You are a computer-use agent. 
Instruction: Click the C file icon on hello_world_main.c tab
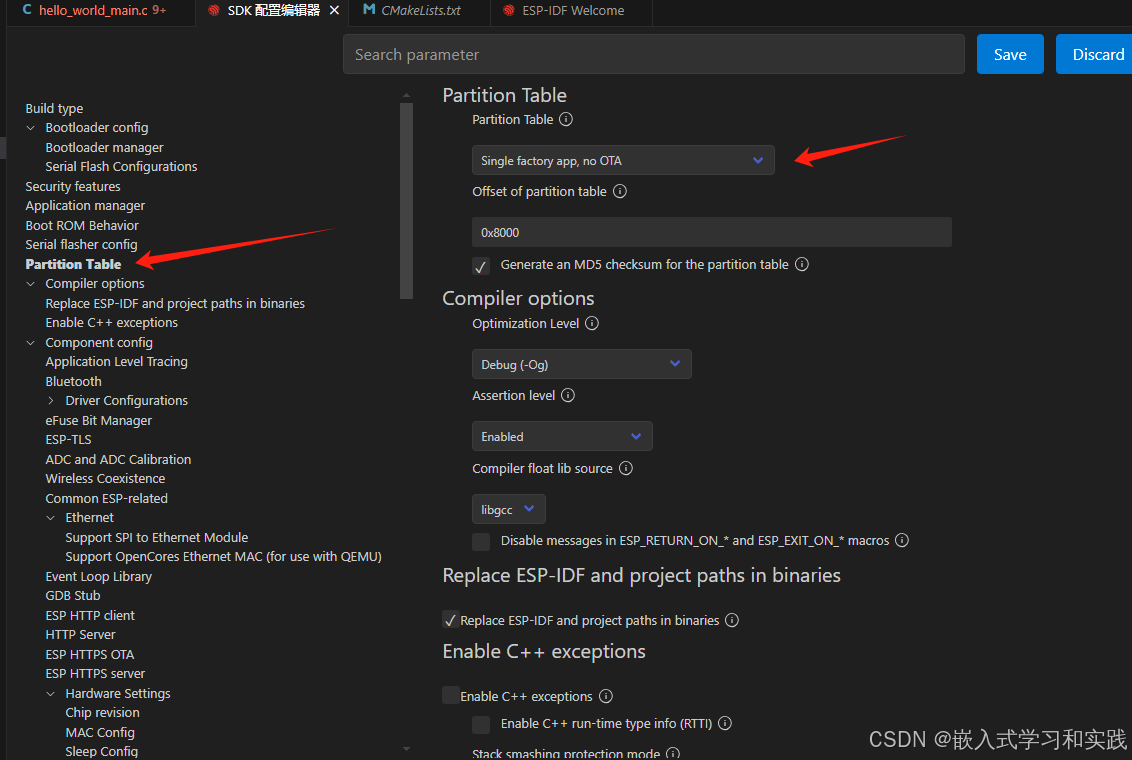pos(27,9)
